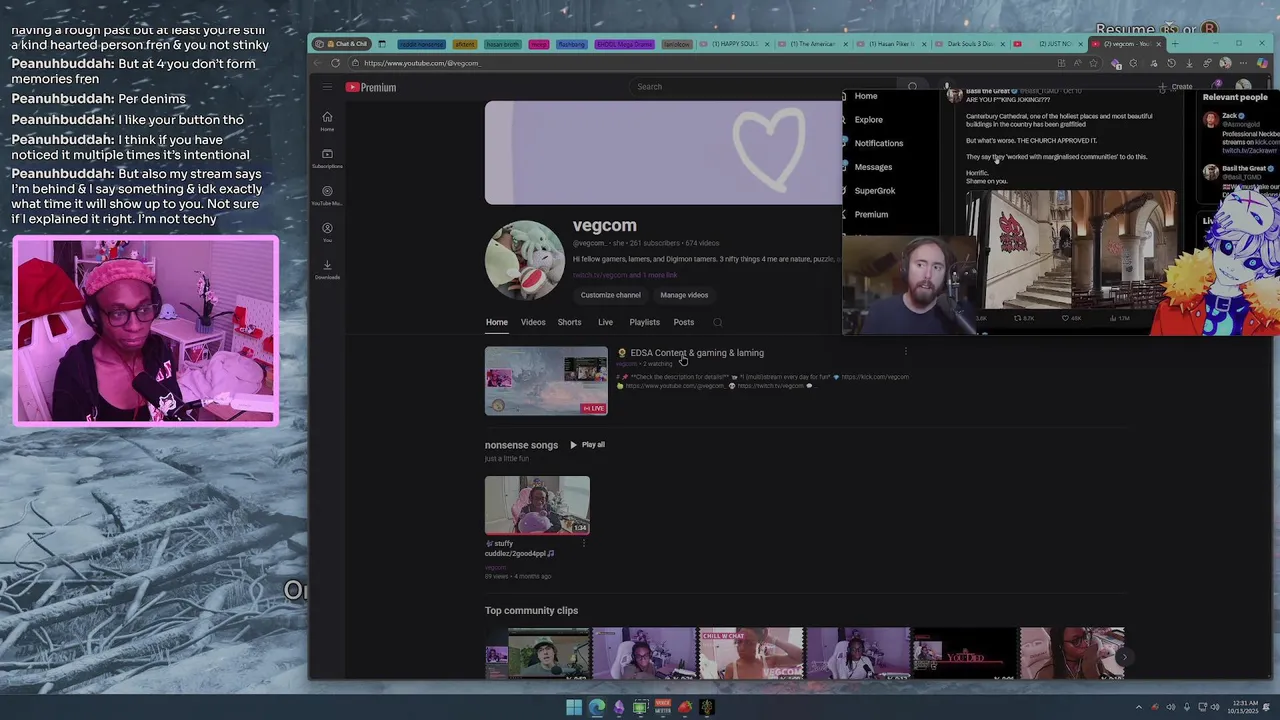
Task: Open the YOU DIED community clip thumbnail
Action: coord(964,654)
